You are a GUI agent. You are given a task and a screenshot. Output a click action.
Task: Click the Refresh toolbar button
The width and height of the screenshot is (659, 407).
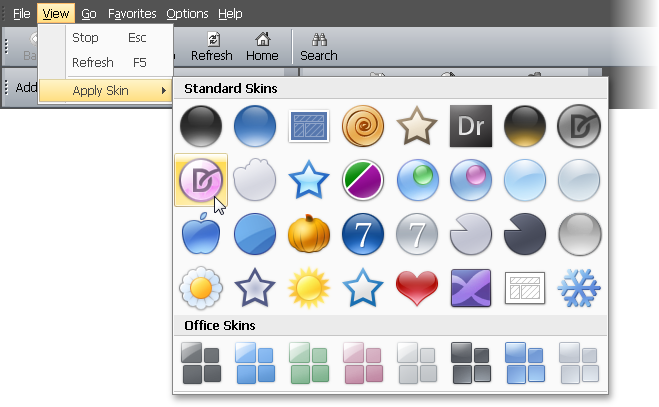(212, 46)
